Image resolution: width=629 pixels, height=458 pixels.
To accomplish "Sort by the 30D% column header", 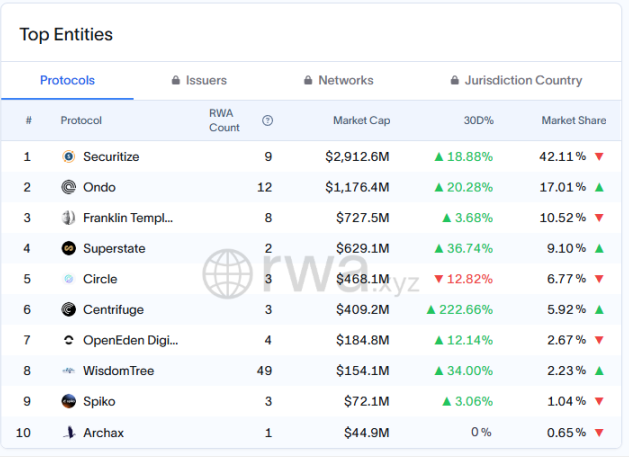I will pos(479,120).
